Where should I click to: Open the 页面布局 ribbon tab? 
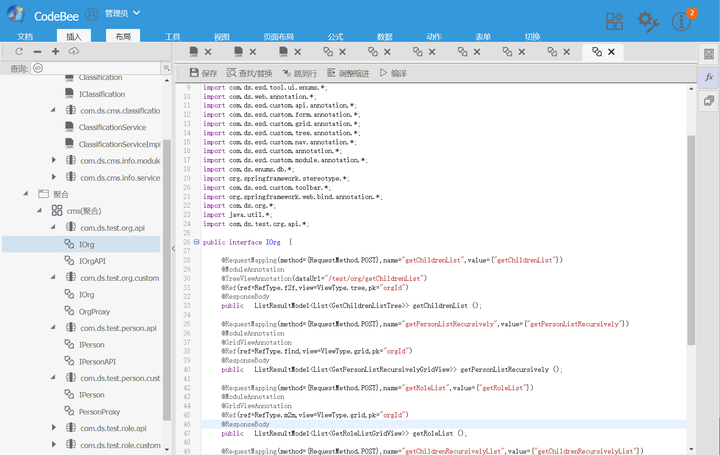(x=278, y=36)
